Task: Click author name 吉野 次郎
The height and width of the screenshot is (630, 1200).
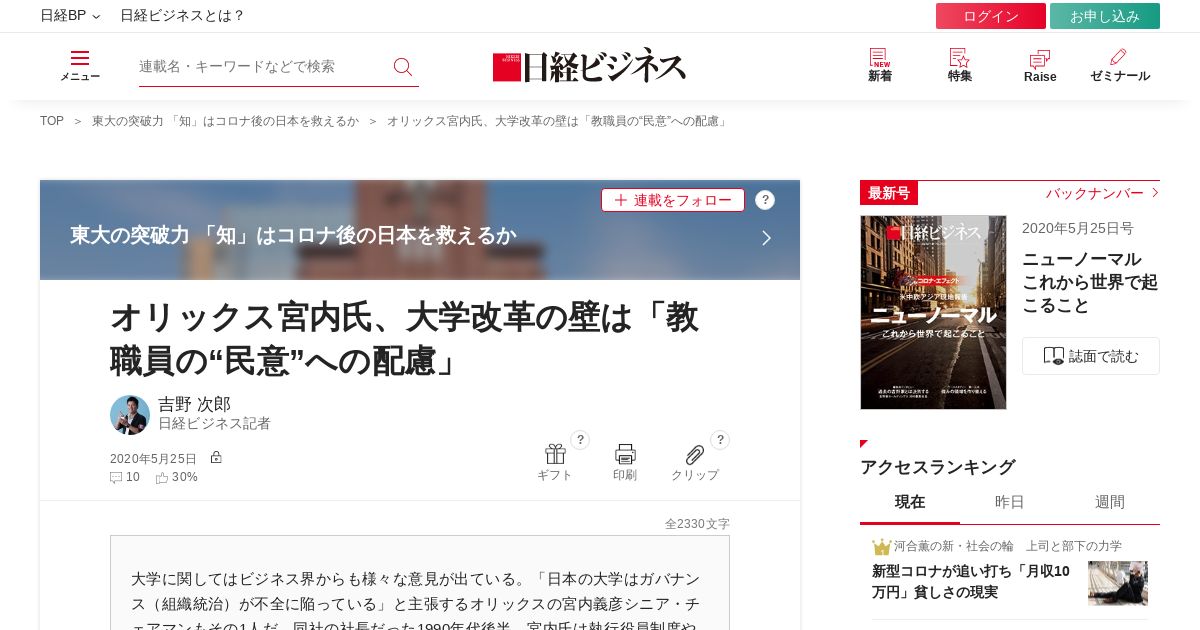Action: coord(194,404)
